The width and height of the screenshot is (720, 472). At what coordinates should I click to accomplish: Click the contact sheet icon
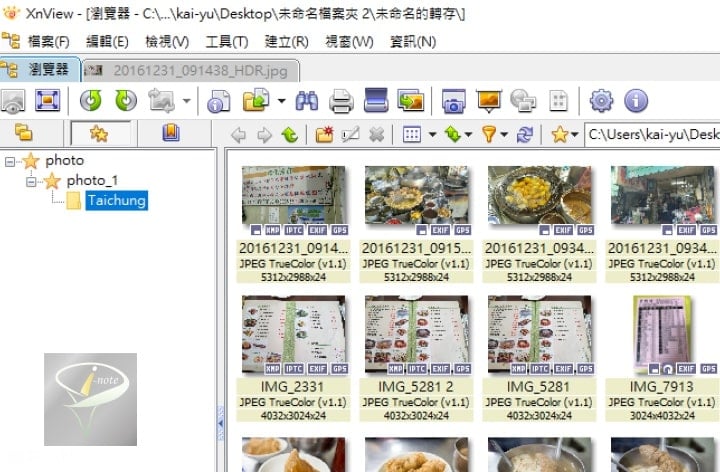558,101
